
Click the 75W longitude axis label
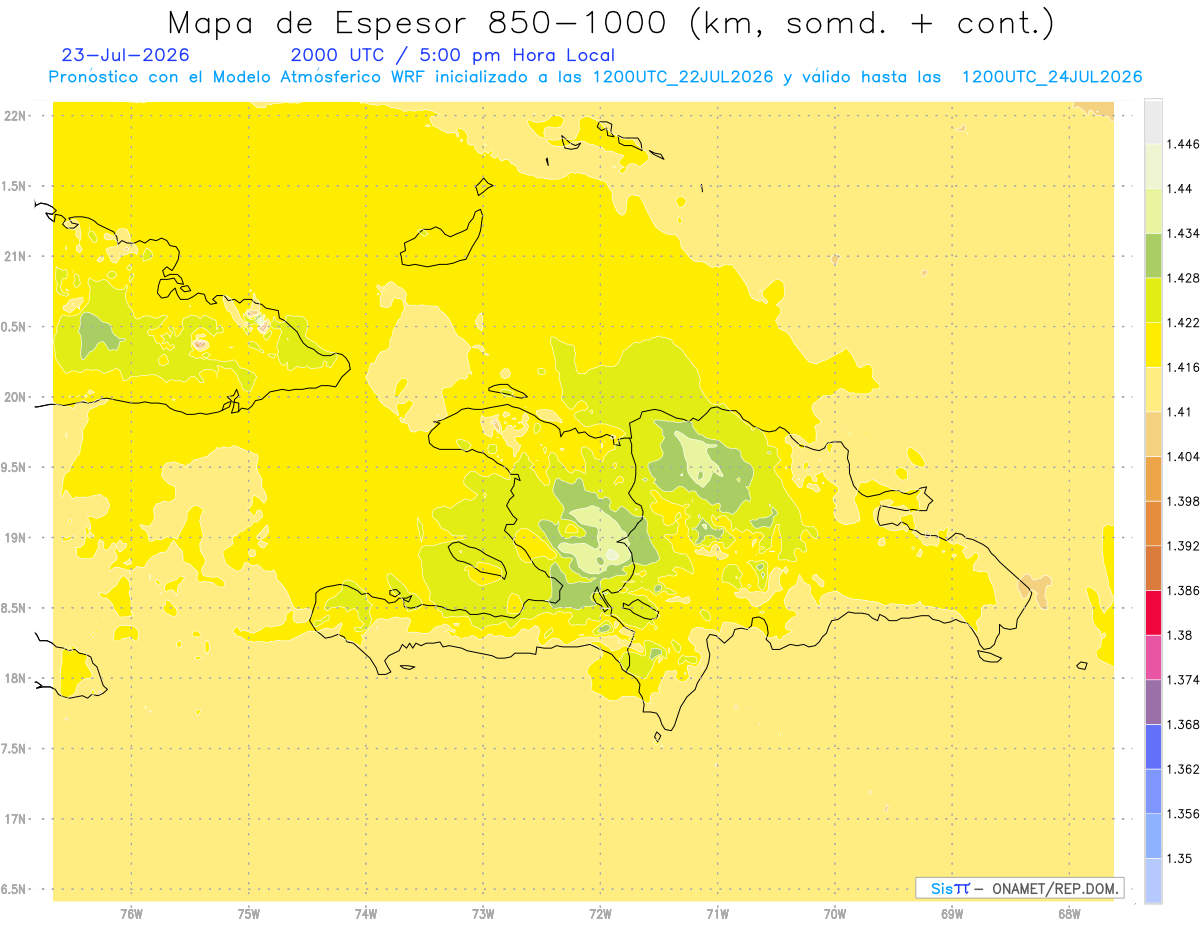(249, 914)
